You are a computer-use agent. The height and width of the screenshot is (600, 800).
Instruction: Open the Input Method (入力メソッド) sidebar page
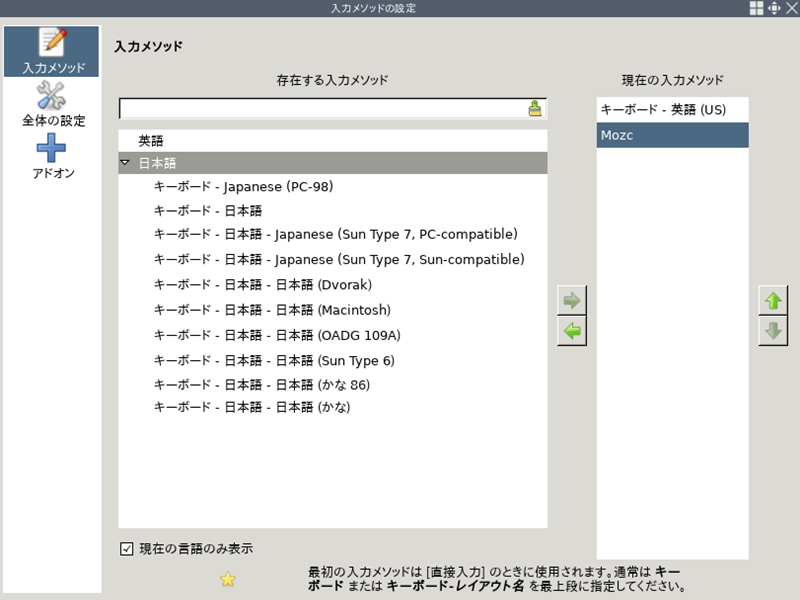pyautogui.click(x=52, y=52)
